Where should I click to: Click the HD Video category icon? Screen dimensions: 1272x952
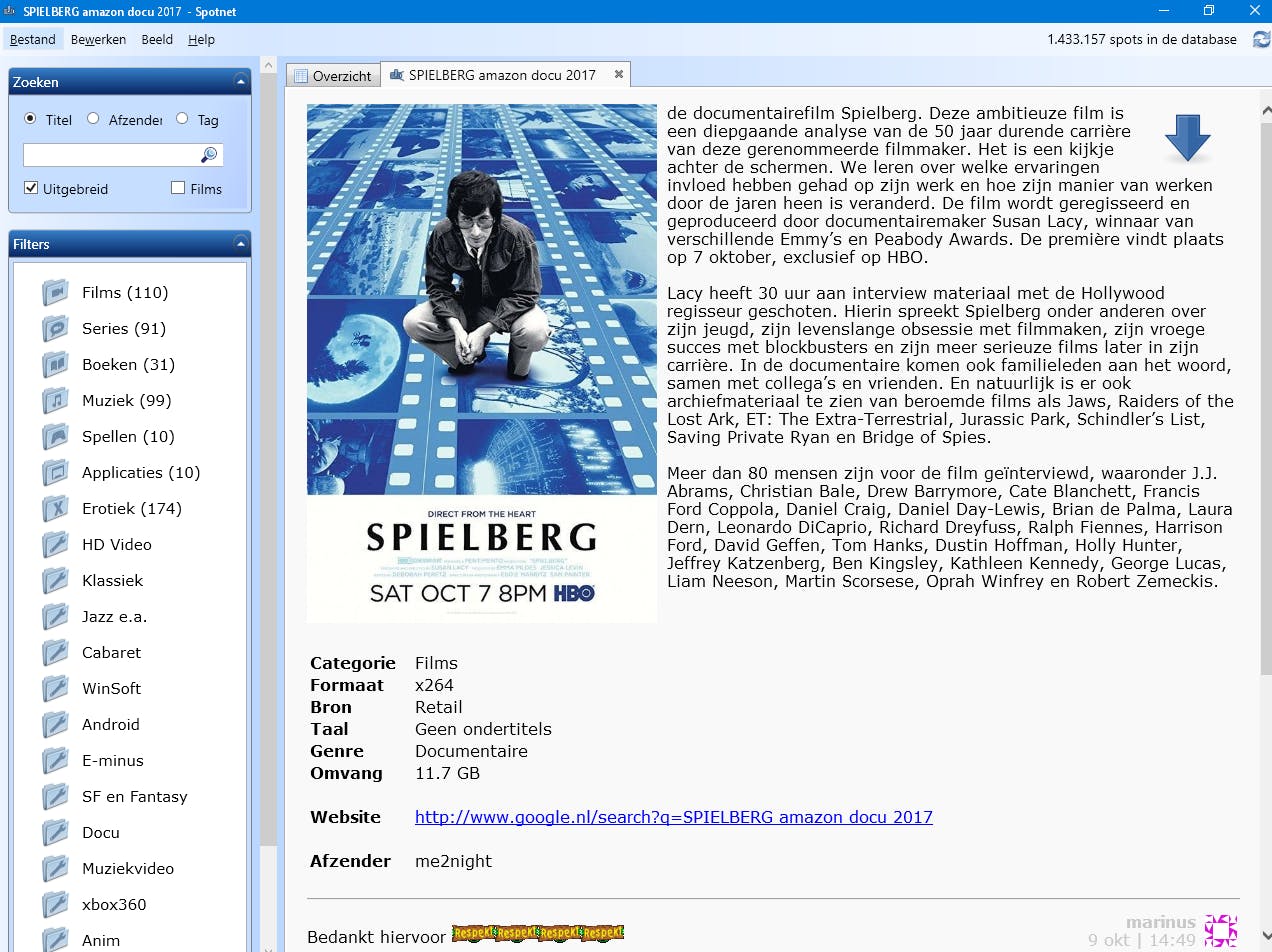[x=57, y=544]
